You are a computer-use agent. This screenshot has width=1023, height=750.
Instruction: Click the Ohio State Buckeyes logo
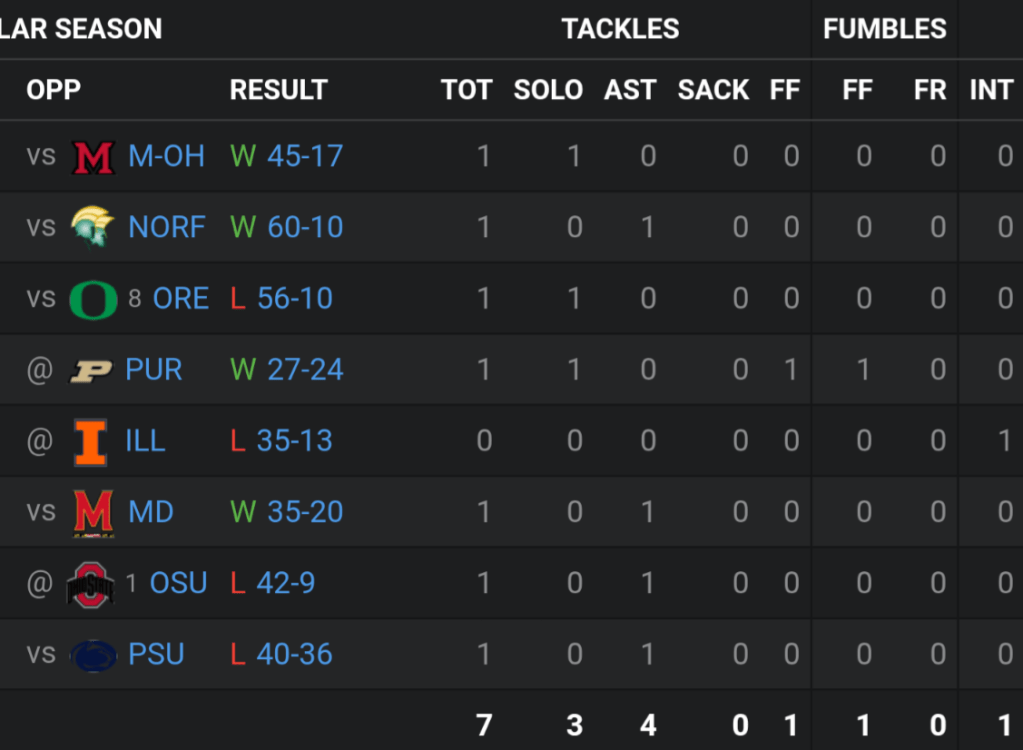pyautogui.click(x=90, y=584)
